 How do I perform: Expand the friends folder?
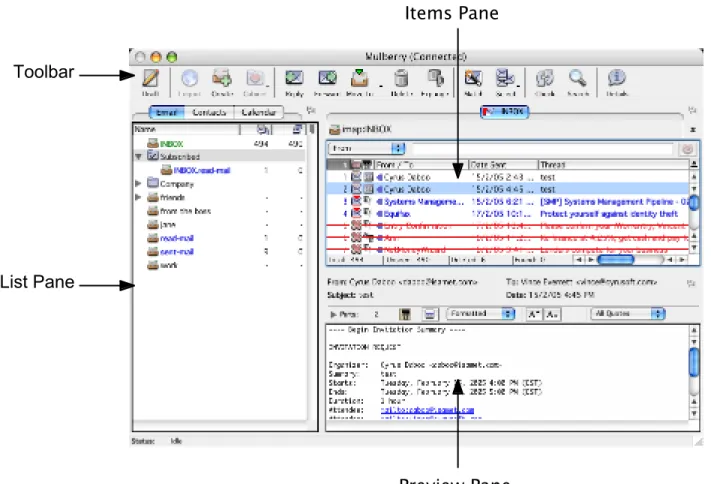[138, 197]
